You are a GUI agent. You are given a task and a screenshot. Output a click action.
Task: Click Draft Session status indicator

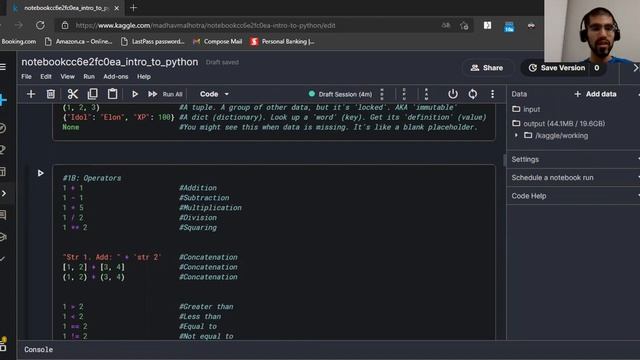[340, 94]
